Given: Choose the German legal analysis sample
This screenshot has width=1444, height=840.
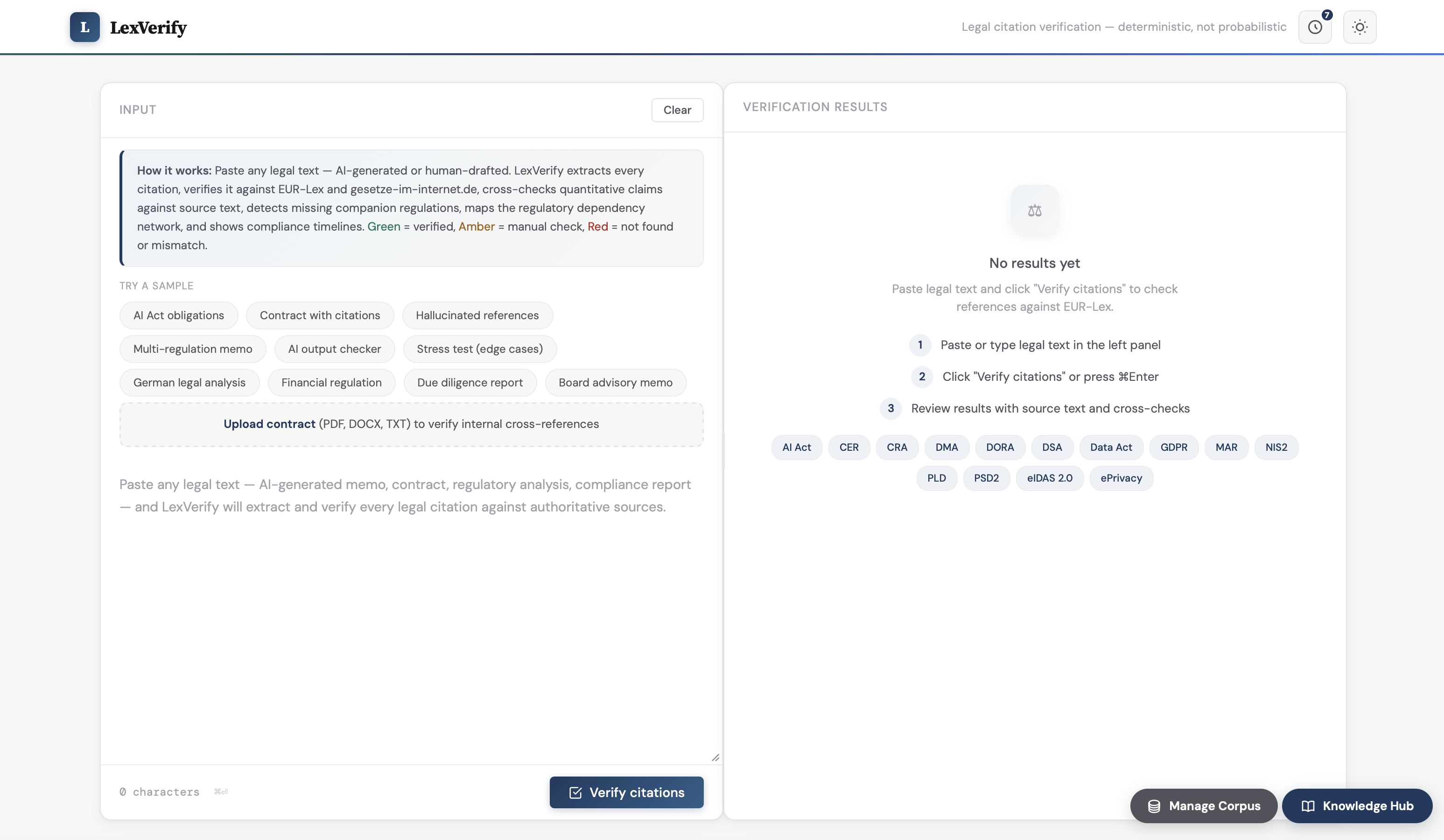Looking at the screenshot, I should click(x=189, y=383).
